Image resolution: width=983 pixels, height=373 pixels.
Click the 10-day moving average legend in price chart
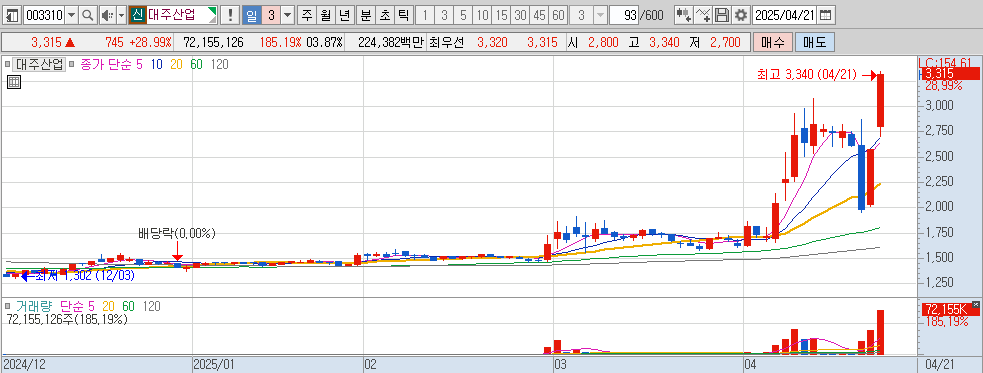click(x=157, y=64)
